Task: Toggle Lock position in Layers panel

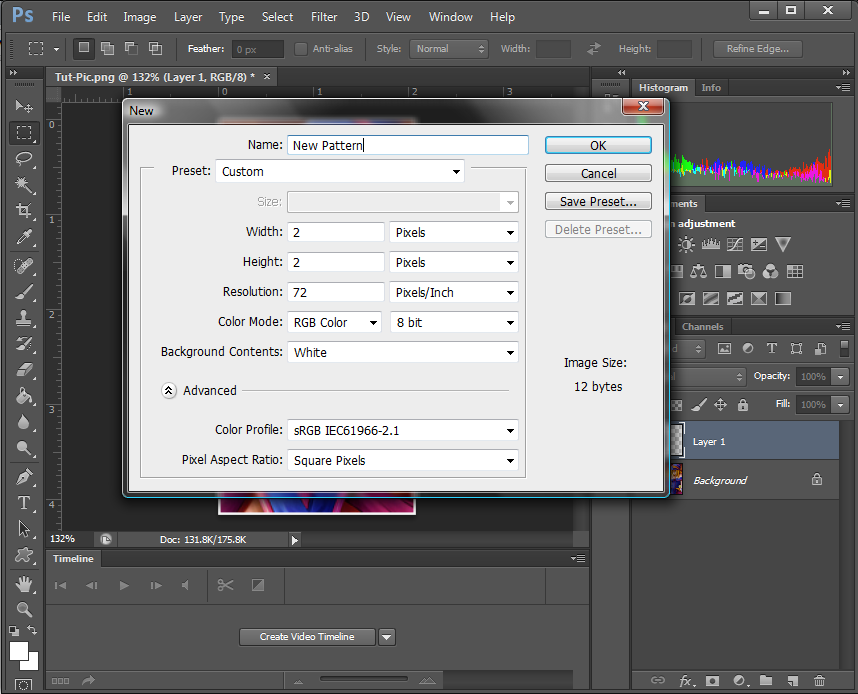Action: 721,404
